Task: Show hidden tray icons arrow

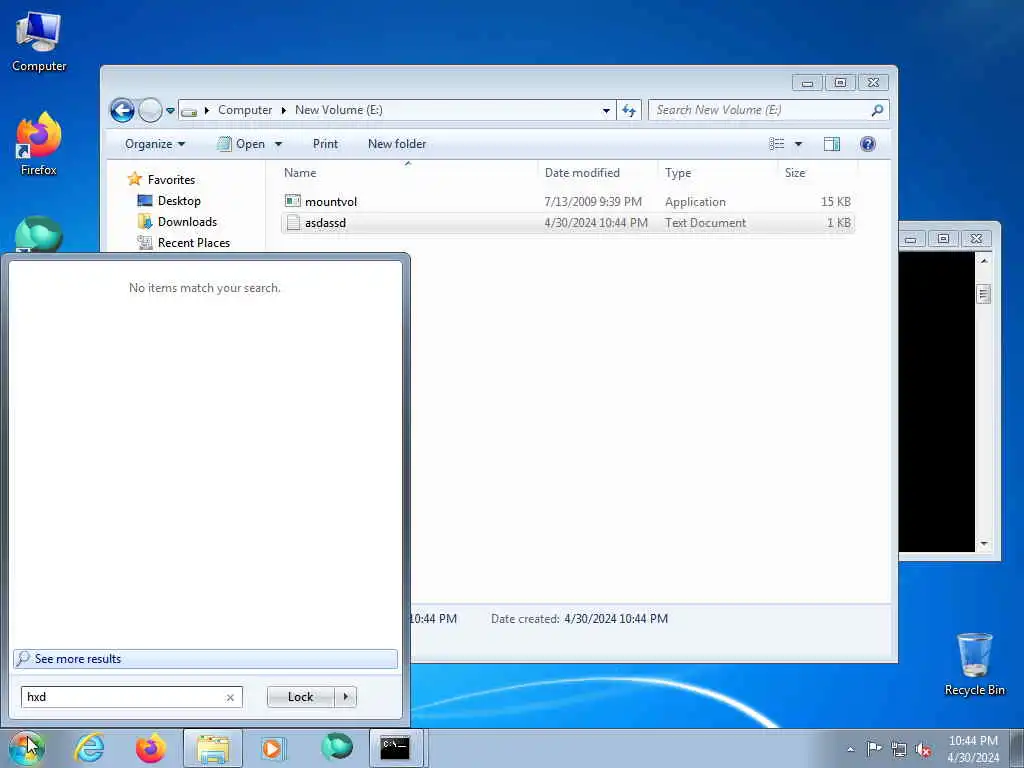Action: (x=850, y=749)
